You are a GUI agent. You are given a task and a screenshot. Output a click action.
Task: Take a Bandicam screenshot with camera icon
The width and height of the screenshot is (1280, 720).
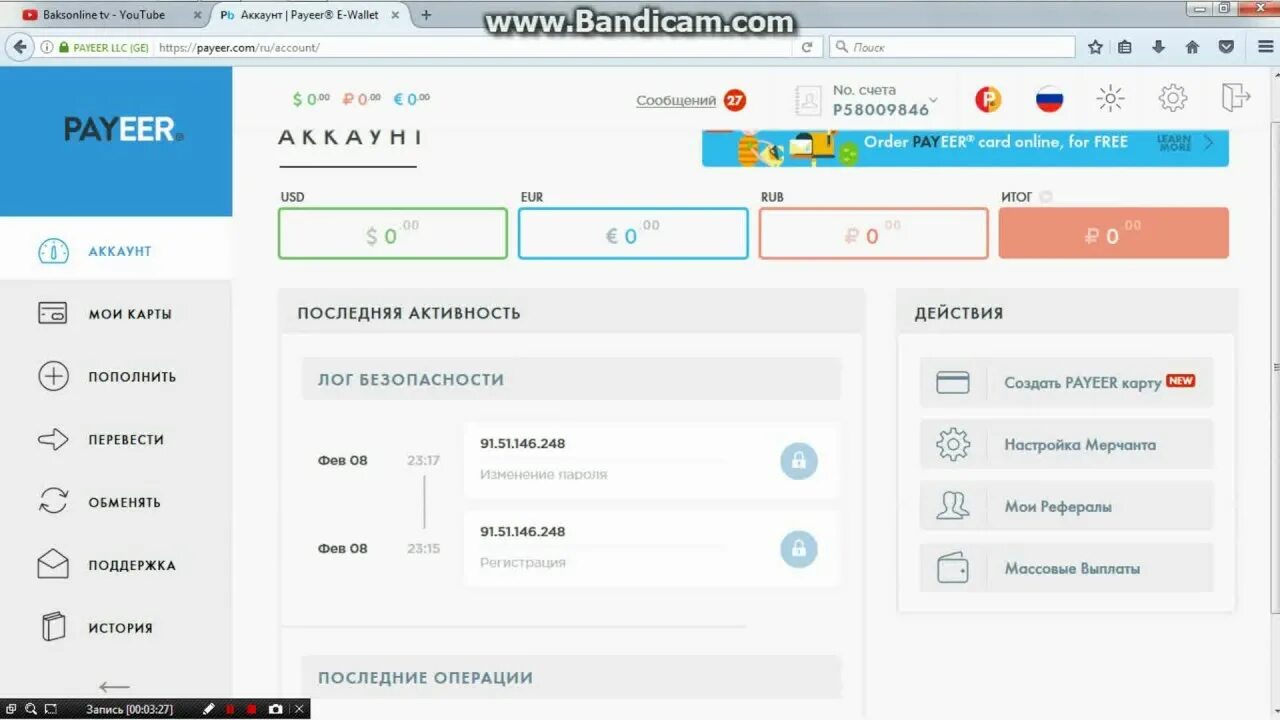[276, 709]
